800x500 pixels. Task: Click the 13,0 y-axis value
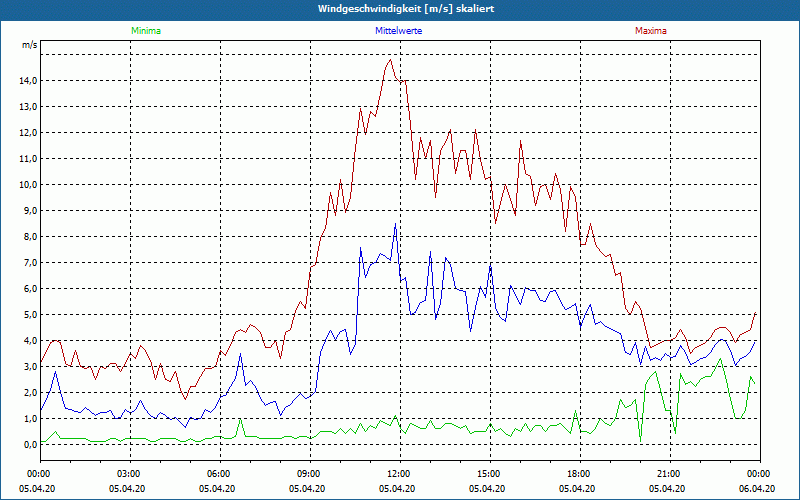click(x=28, y=107)
